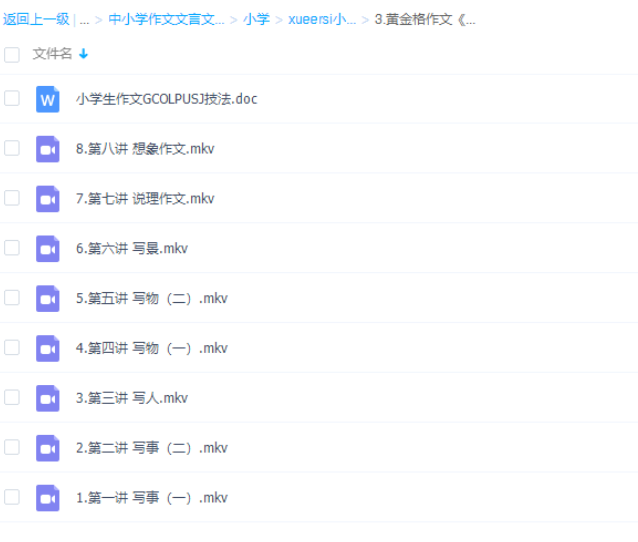Click the video icon for 3.第三讲 写人.mkv
Image resolution: width=638 pixels, height=542 pixels.
point(48,398)
